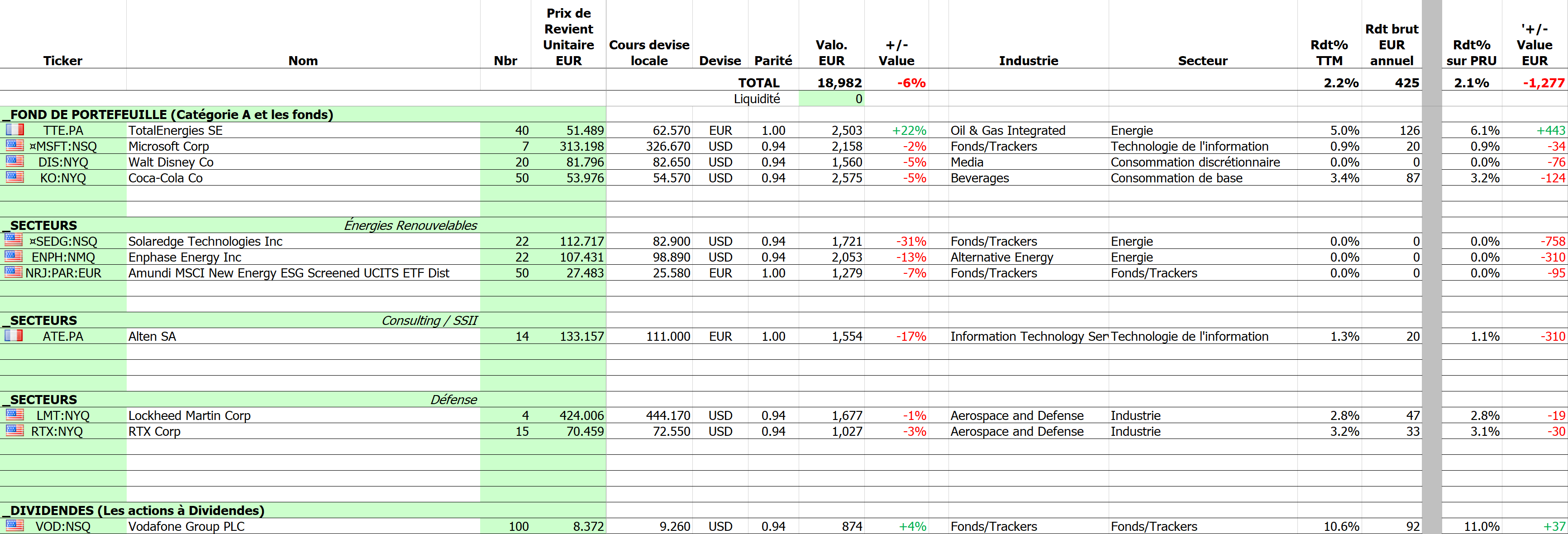
Task: Click the US flag next to DIS:NYQ
Action: click(14, 162)
